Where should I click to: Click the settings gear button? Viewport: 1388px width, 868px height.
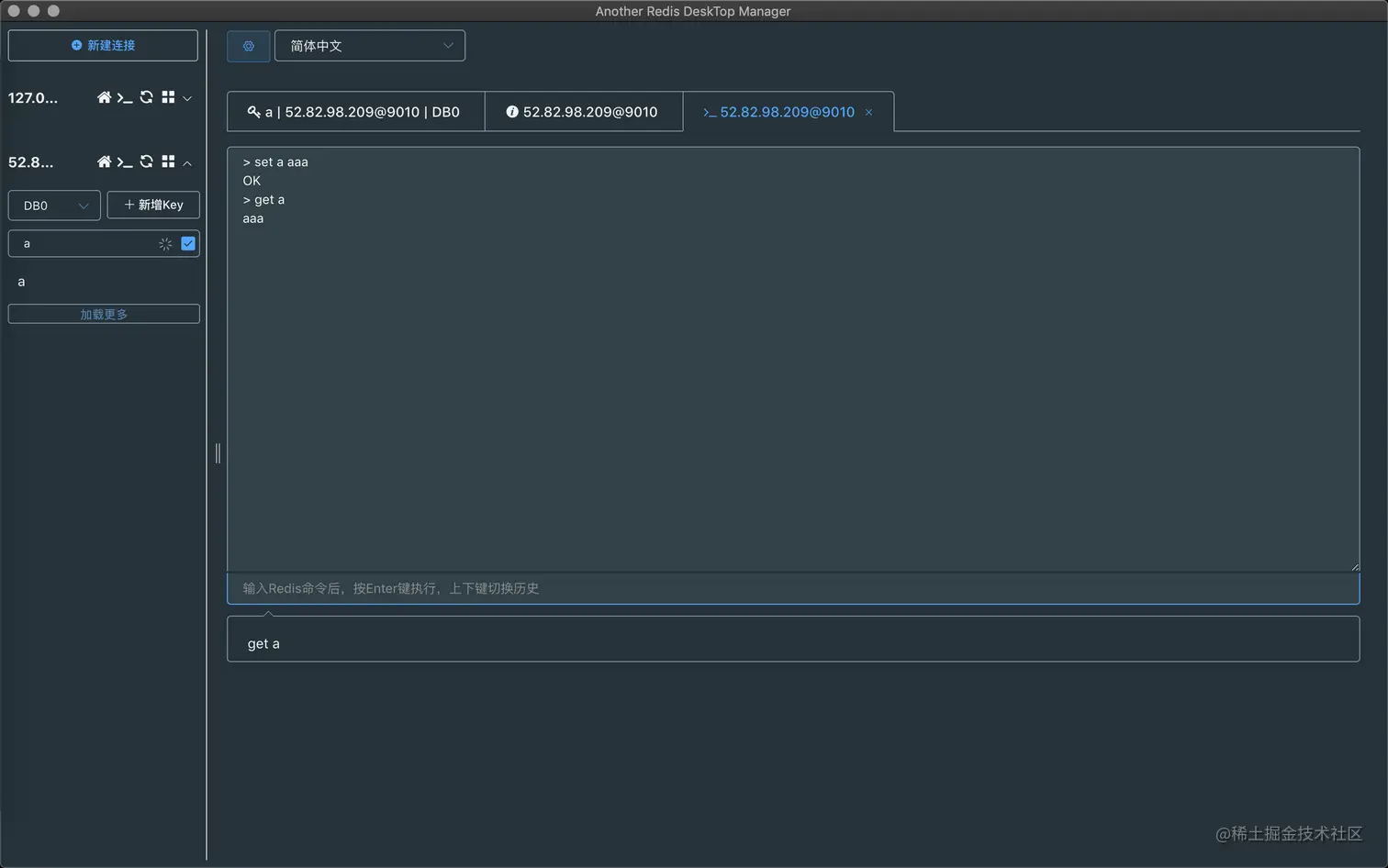(249, 46)
